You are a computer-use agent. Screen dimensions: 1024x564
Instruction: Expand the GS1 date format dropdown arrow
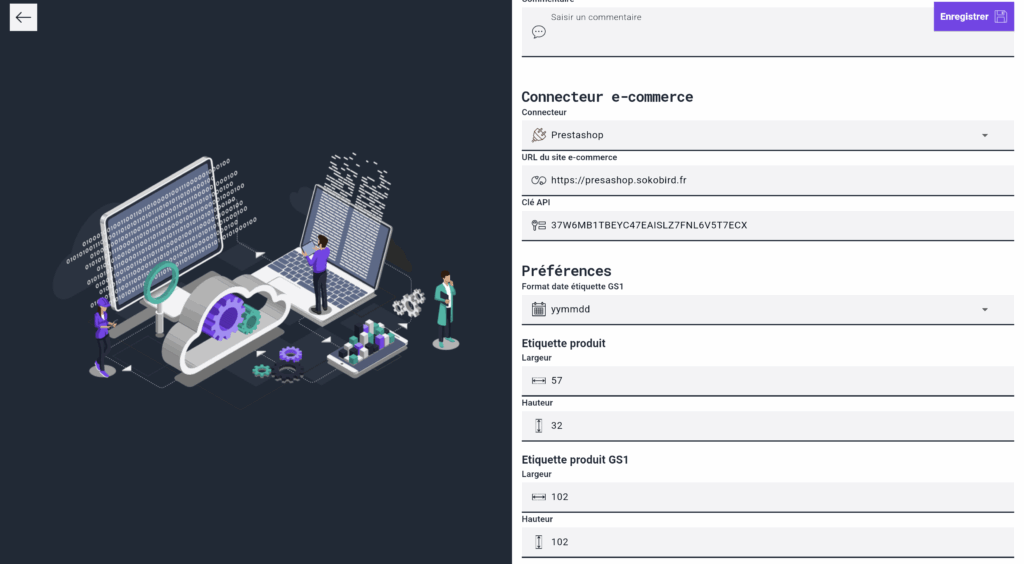[985, 309]
